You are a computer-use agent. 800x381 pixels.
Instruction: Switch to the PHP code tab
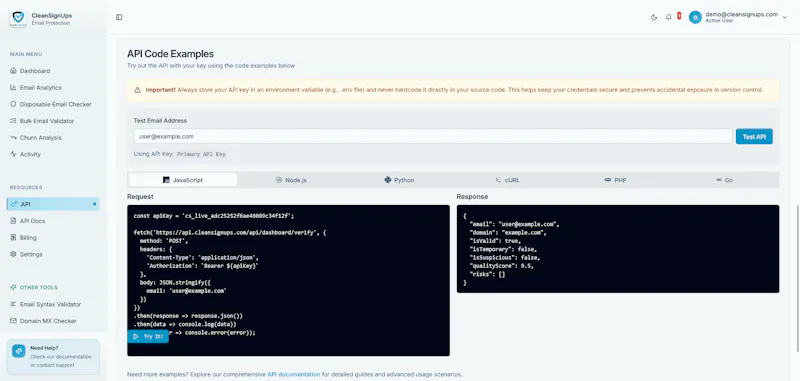pos(615,180)
